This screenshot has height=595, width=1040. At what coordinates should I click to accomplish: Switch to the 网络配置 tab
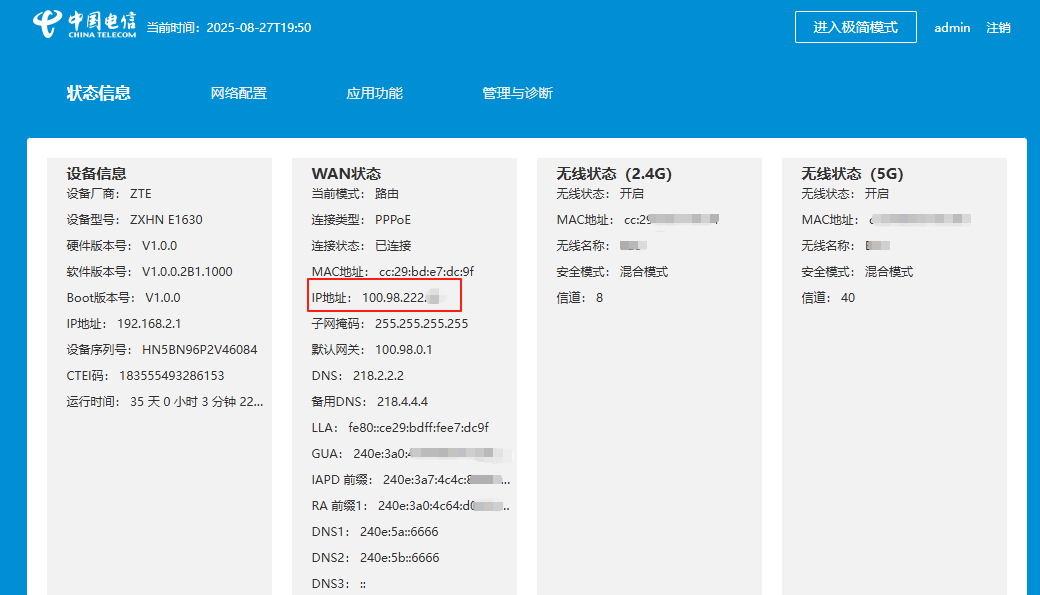(x=238, y=92)
